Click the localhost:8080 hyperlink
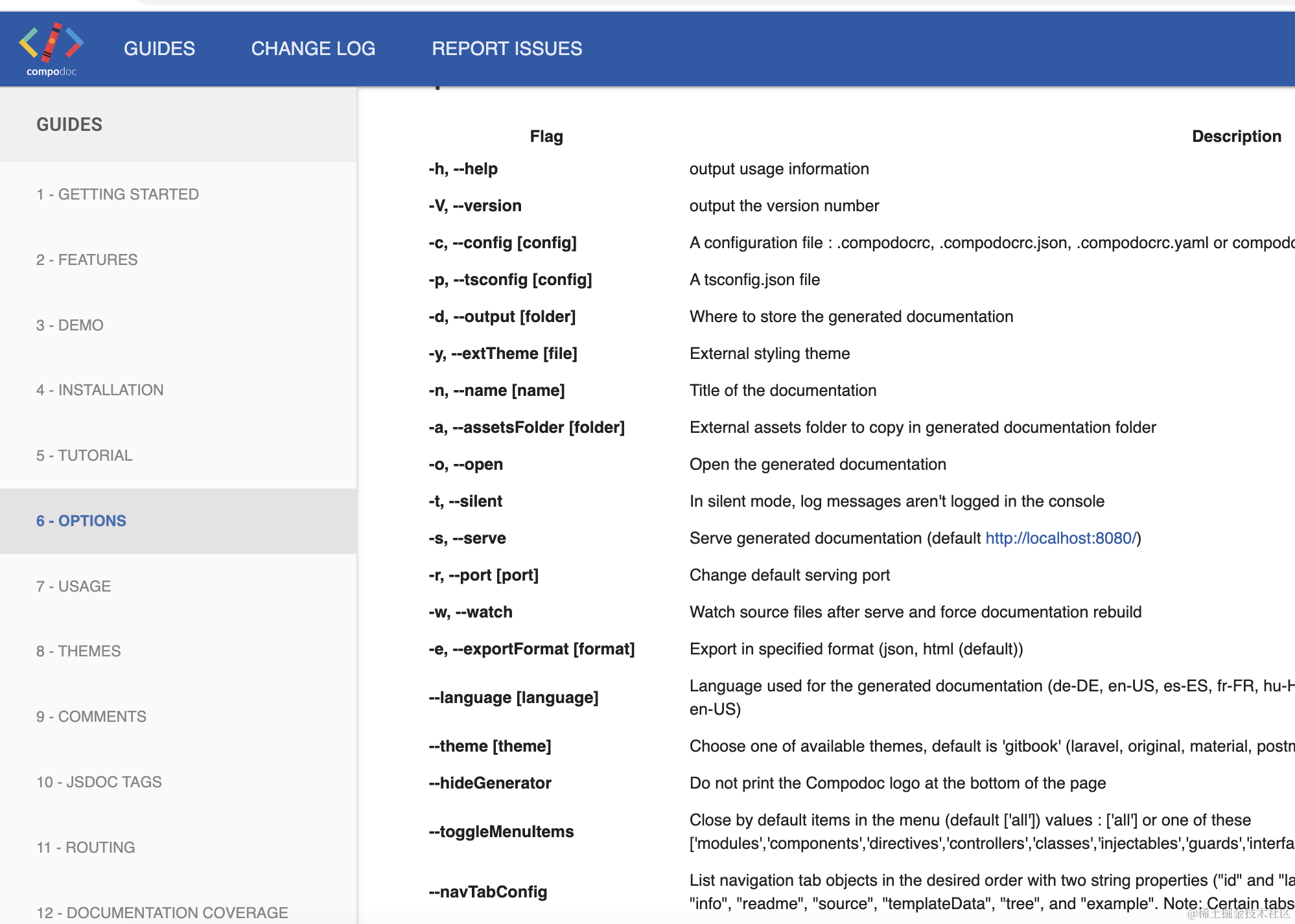 [x=1060, y=538]
